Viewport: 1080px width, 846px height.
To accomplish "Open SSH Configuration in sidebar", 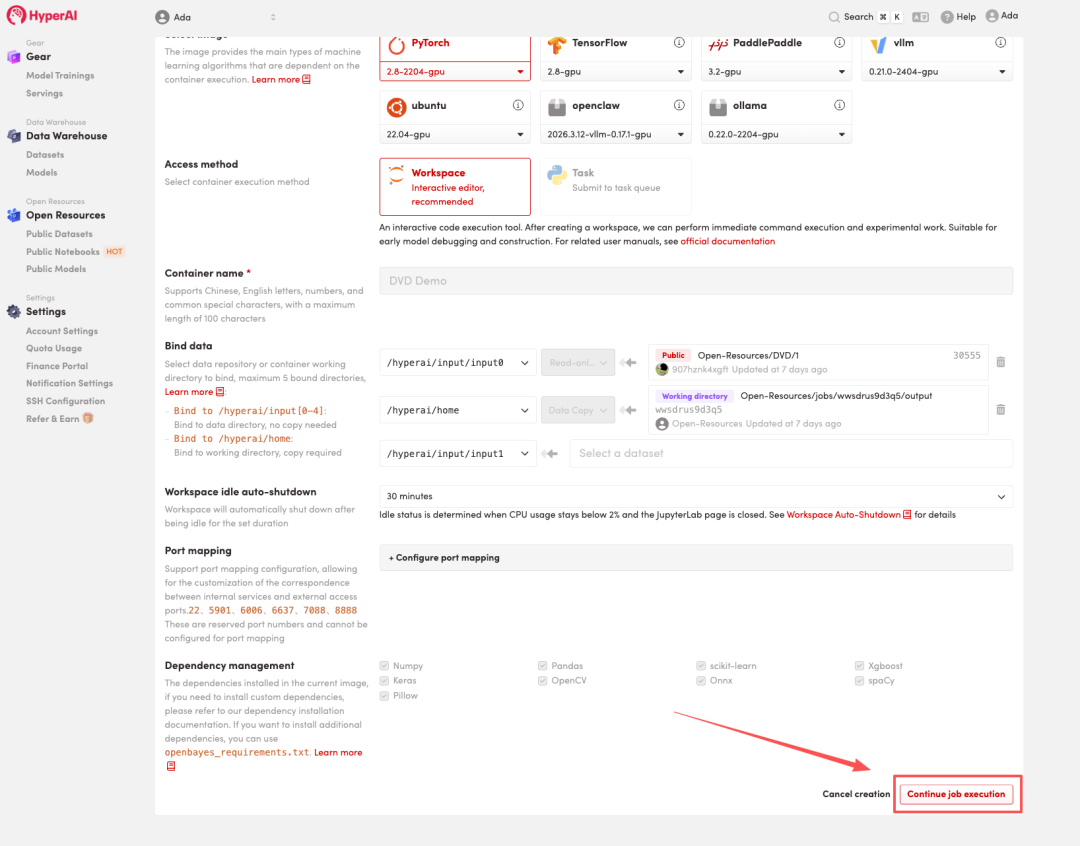I will 65,401.
